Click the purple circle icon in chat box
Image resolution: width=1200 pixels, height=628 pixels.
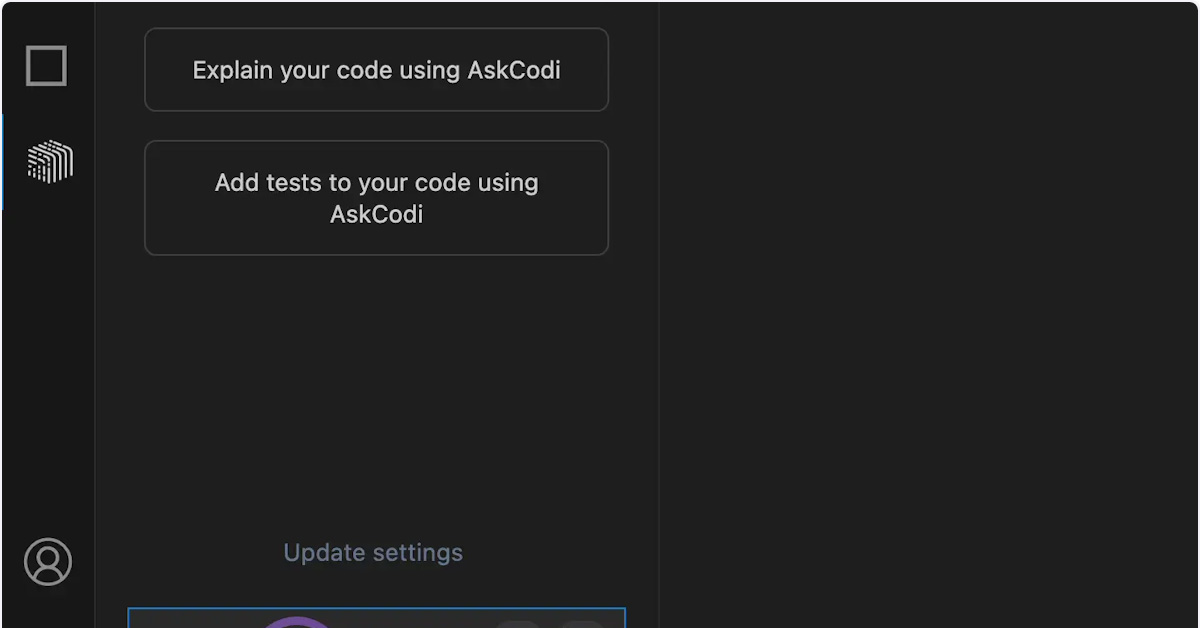(296, 622)
